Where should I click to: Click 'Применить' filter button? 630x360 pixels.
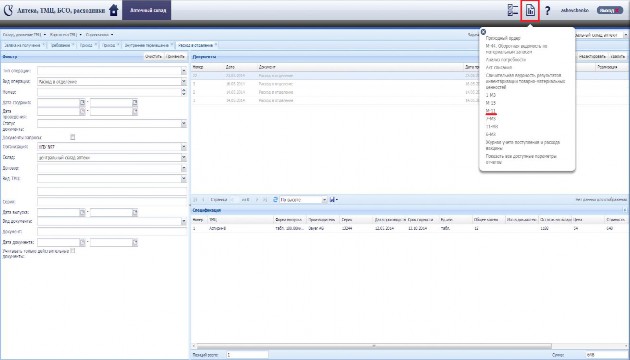point(176,57)
